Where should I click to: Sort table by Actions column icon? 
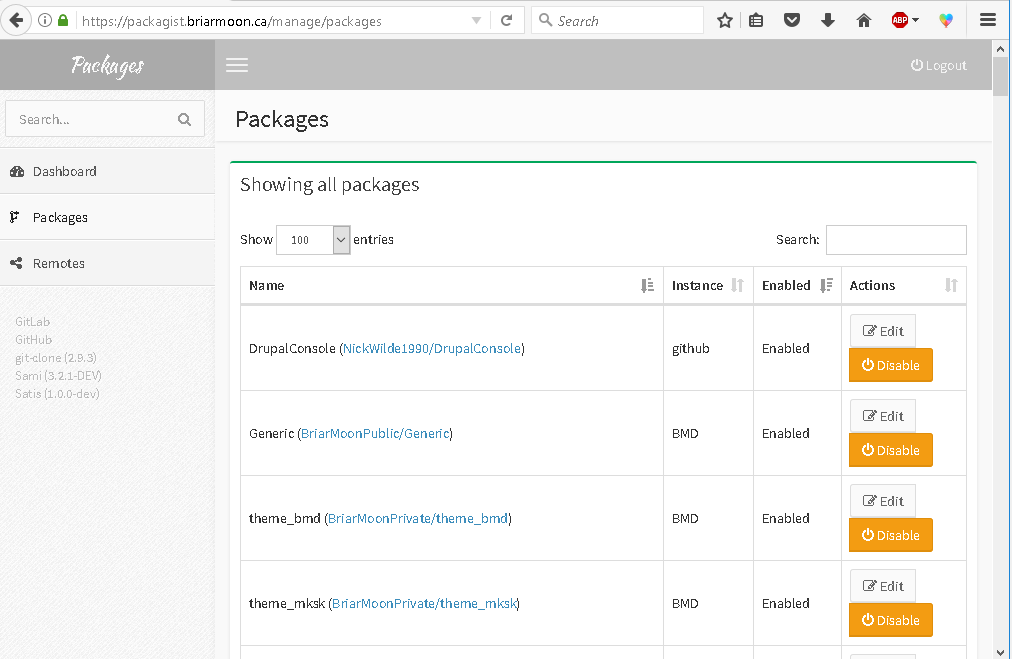point(951,285)
